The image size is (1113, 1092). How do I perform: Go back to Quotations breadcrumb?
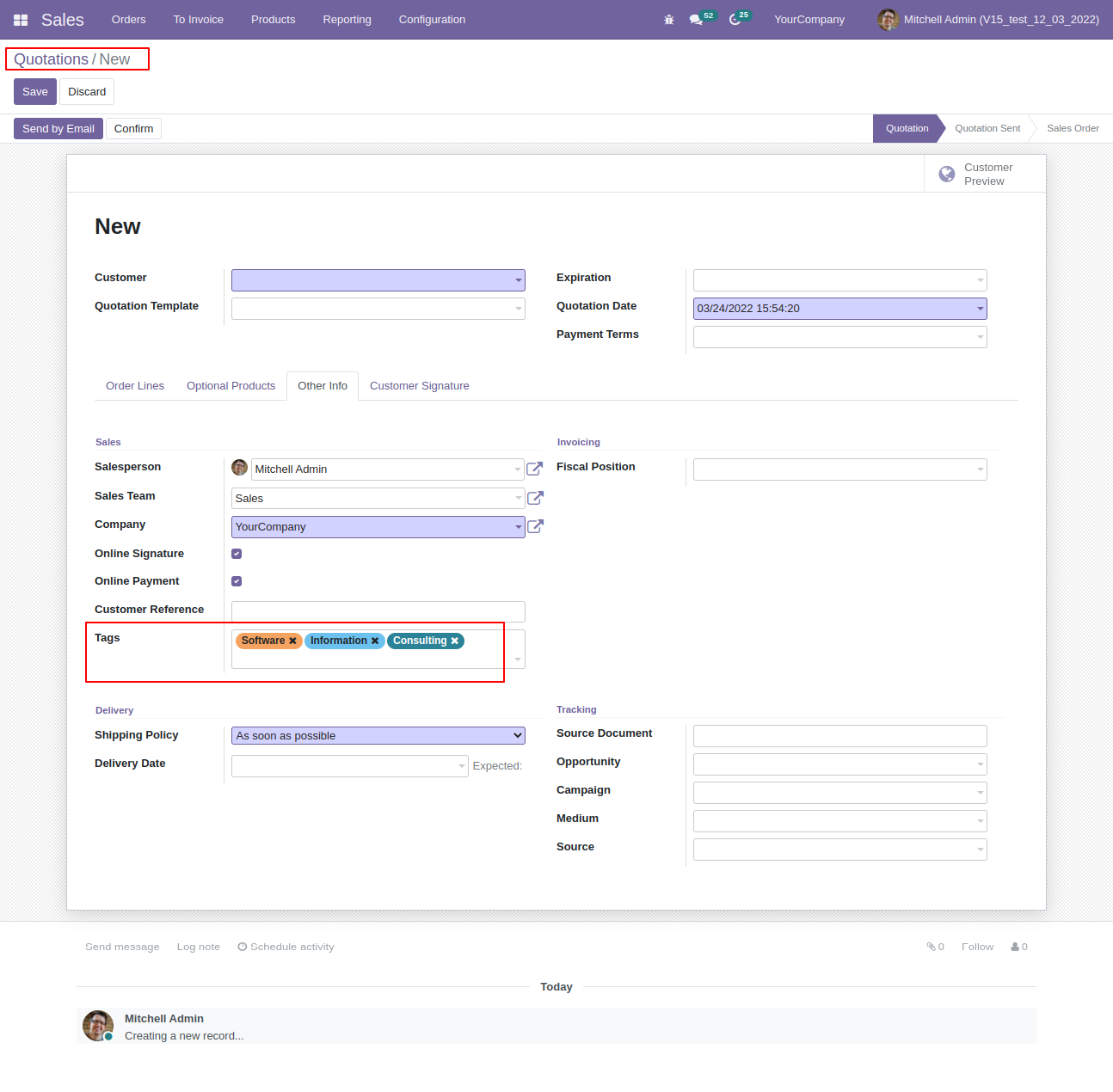pos(51,59)
